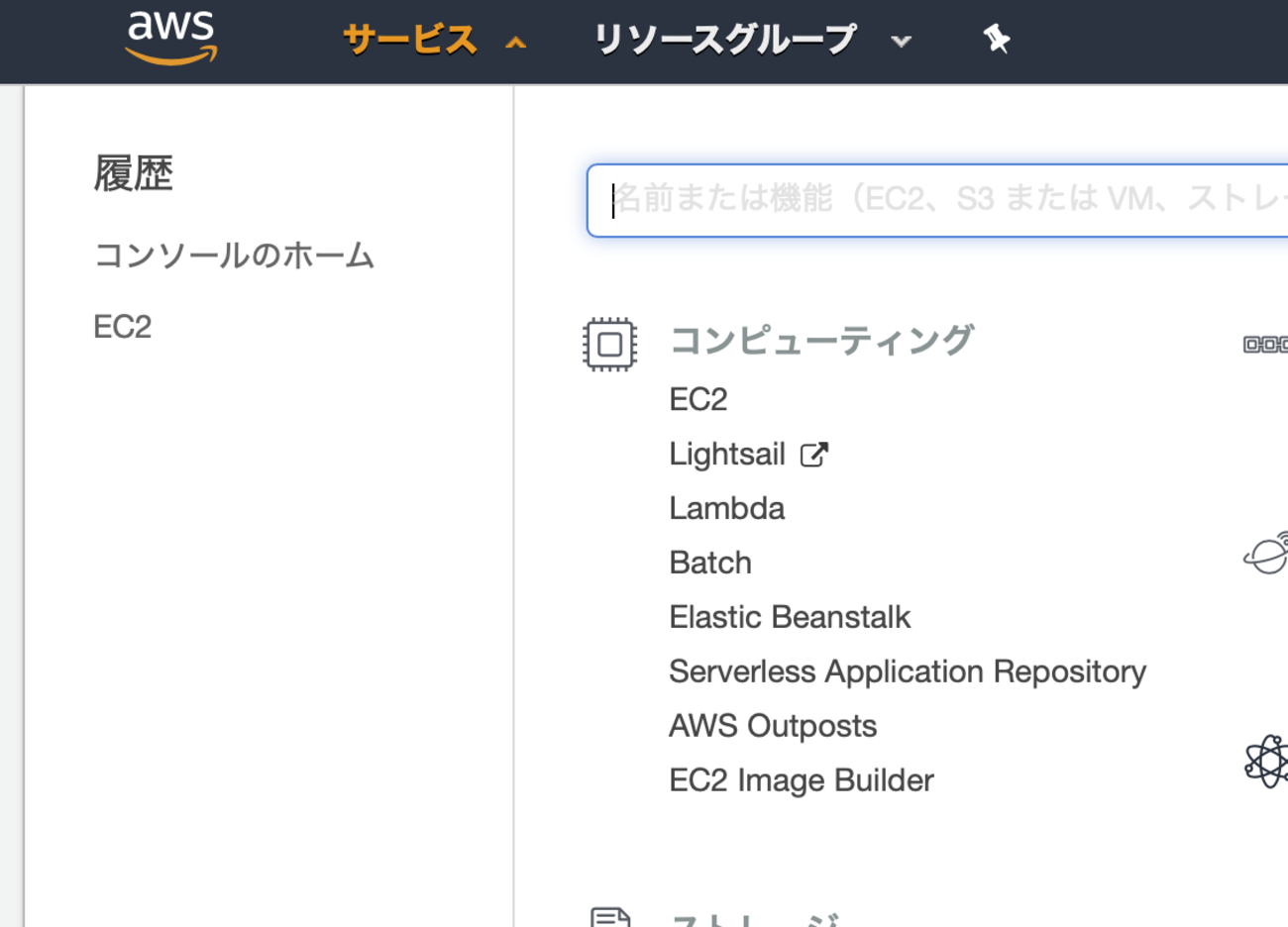The height and width of the screenshot is (927, 1288).
Task: Open Serverless Application Repository
Action: (x=908, y=671)
